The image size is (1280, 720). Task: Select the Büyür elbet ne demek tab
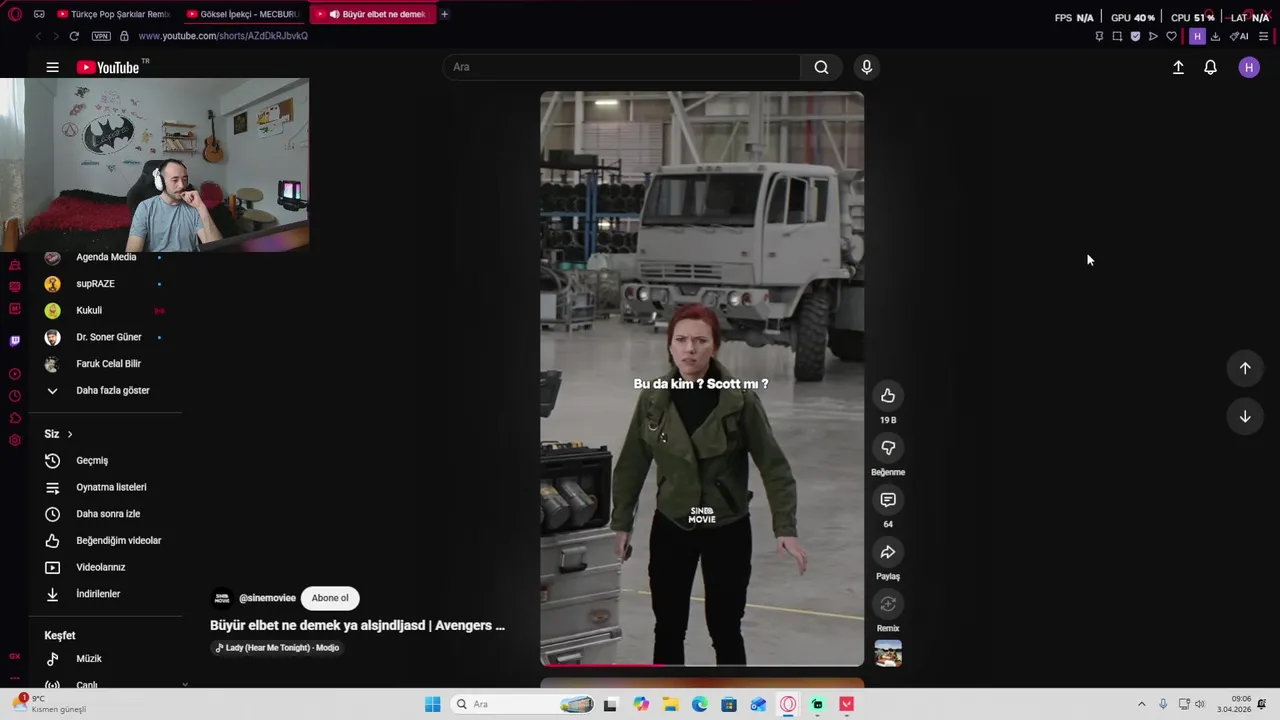pyautogui.click(x=374, y=14)
